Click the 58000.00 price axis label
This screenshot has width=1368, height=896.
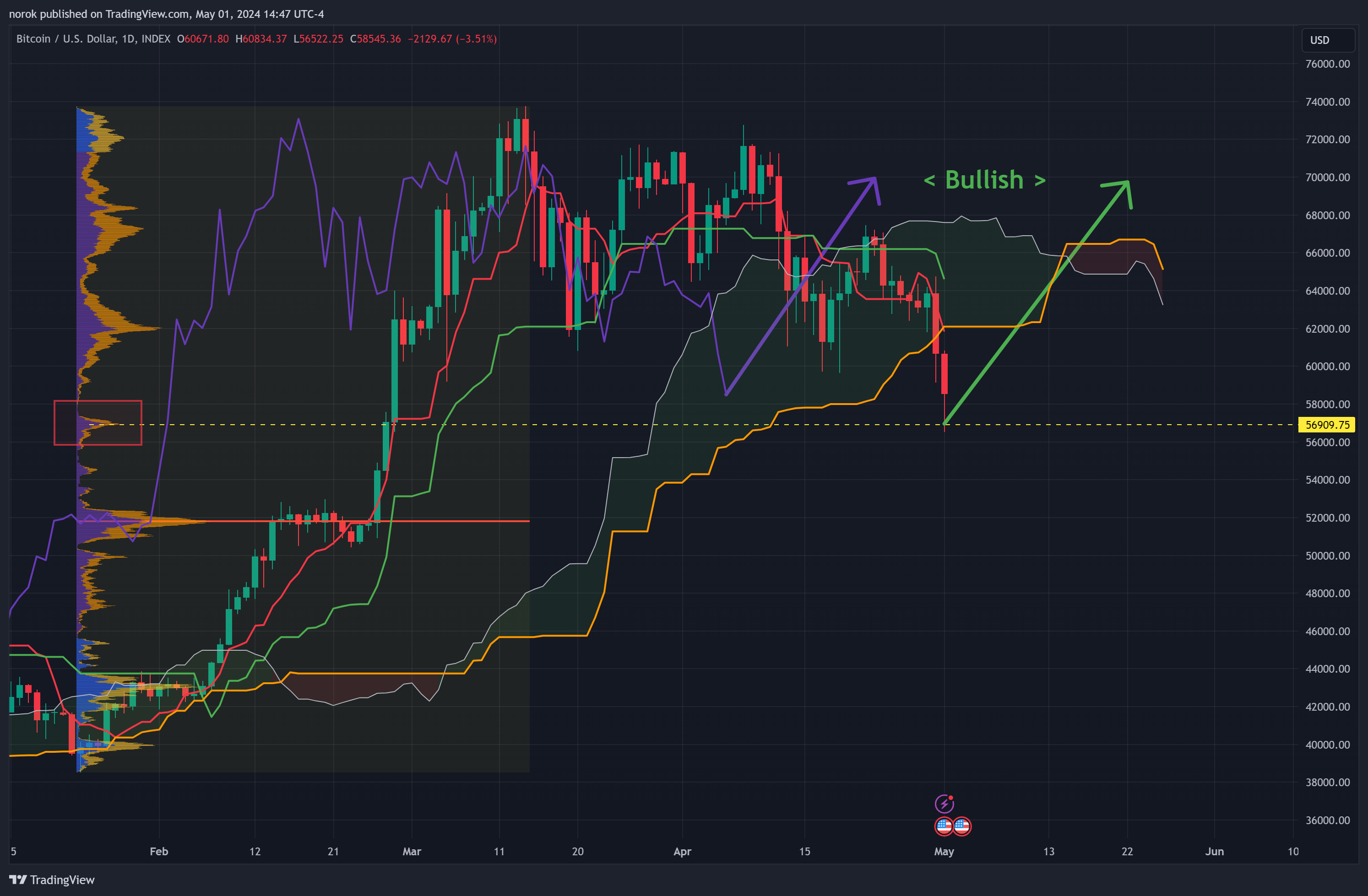point(1327,405)
